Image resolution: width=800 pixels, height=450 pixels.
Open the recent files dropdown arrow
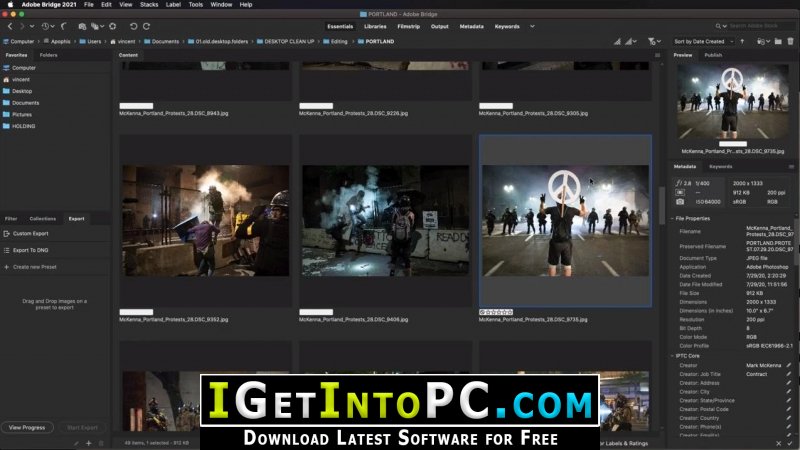click(x=52, y=26)
